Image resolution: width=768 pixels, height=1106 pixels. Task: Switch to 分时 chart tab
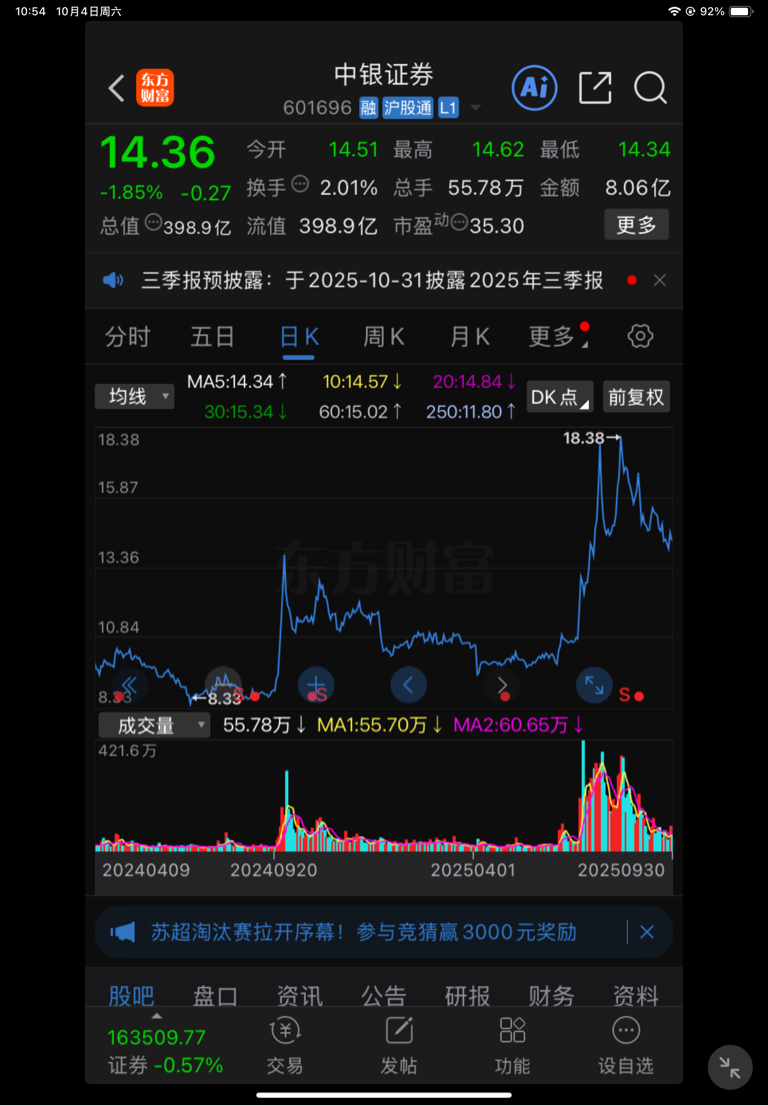click(x=128, y=336)
